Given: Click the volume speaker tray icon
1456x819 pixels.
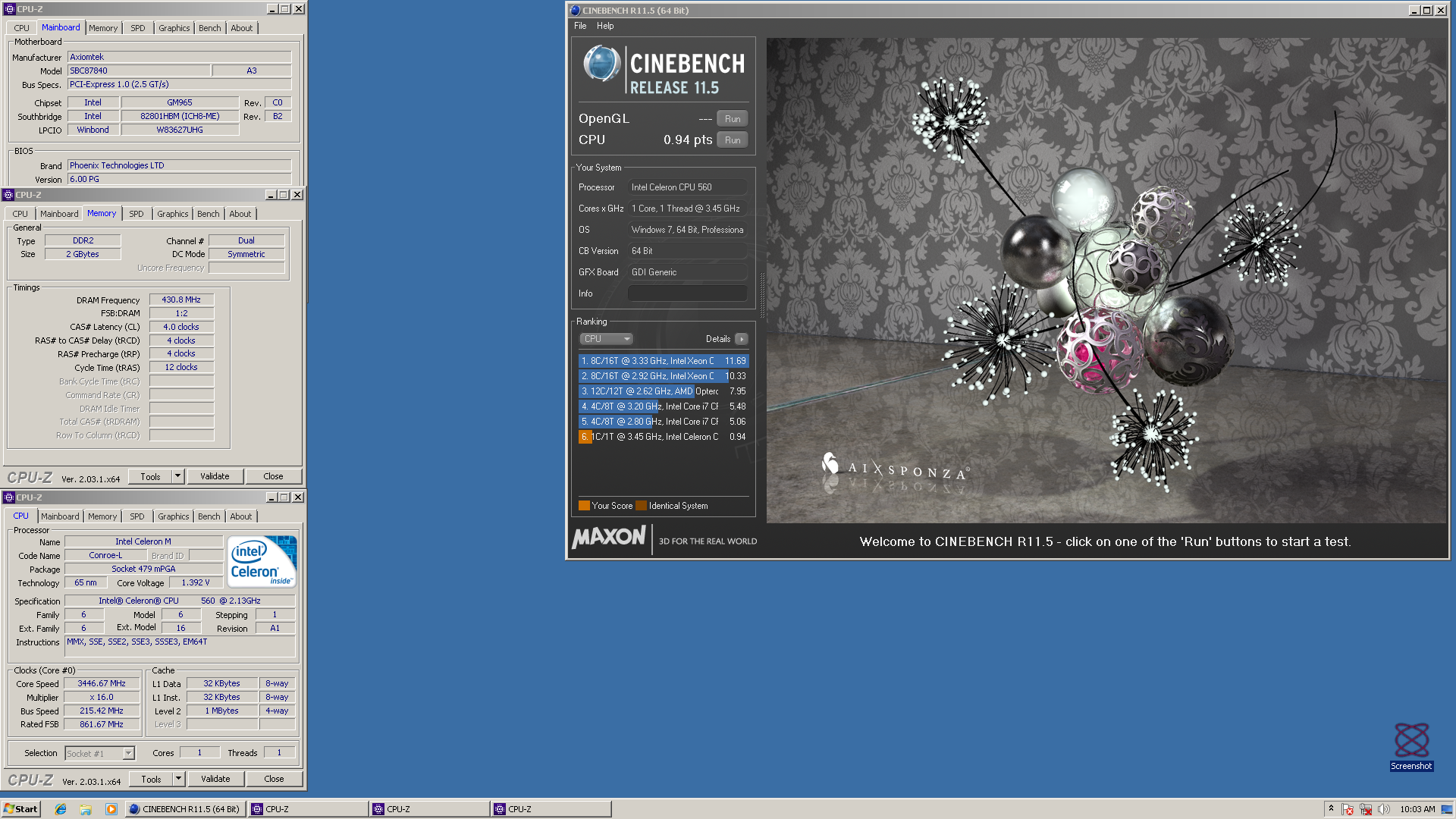Looking at the screenshot, I should click(1384, 809).
